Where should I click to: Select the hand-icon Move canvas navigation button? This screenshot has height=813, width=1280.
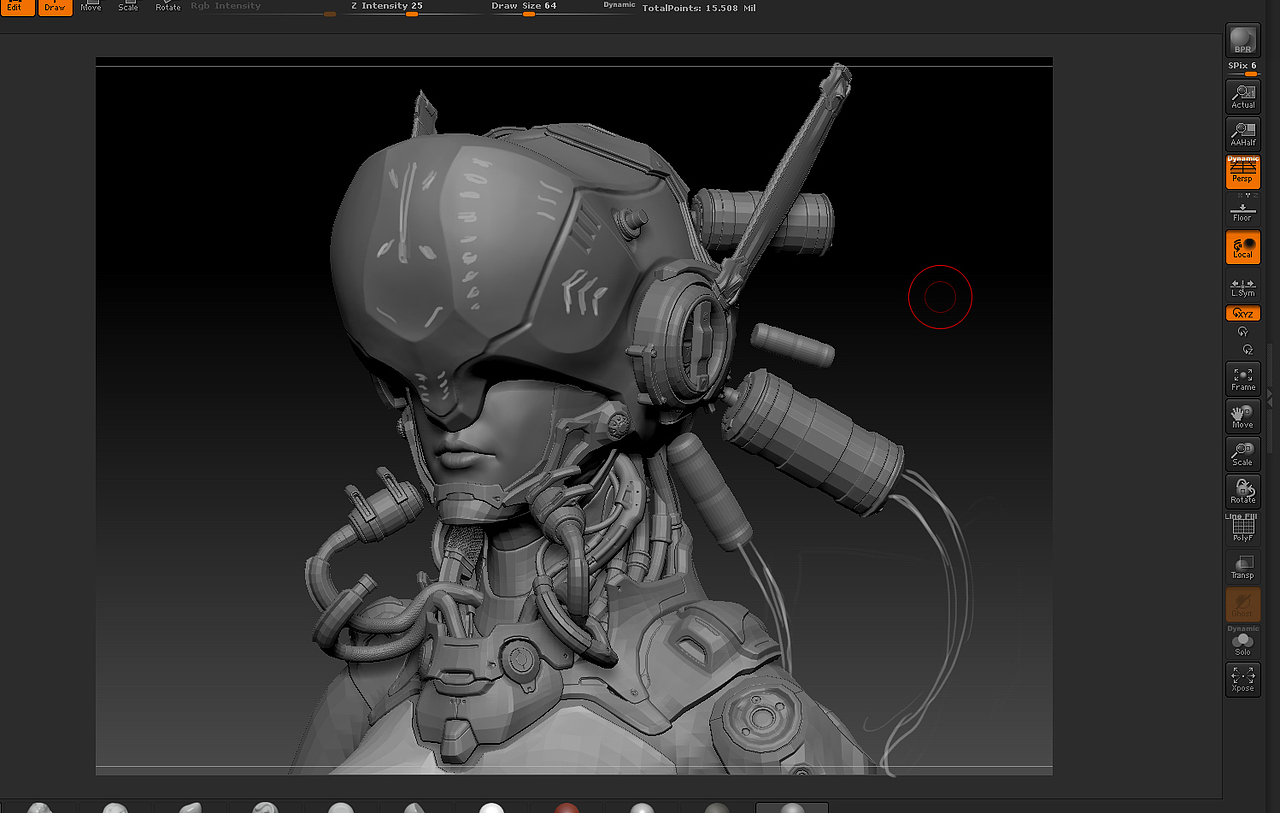(1243, 416)
